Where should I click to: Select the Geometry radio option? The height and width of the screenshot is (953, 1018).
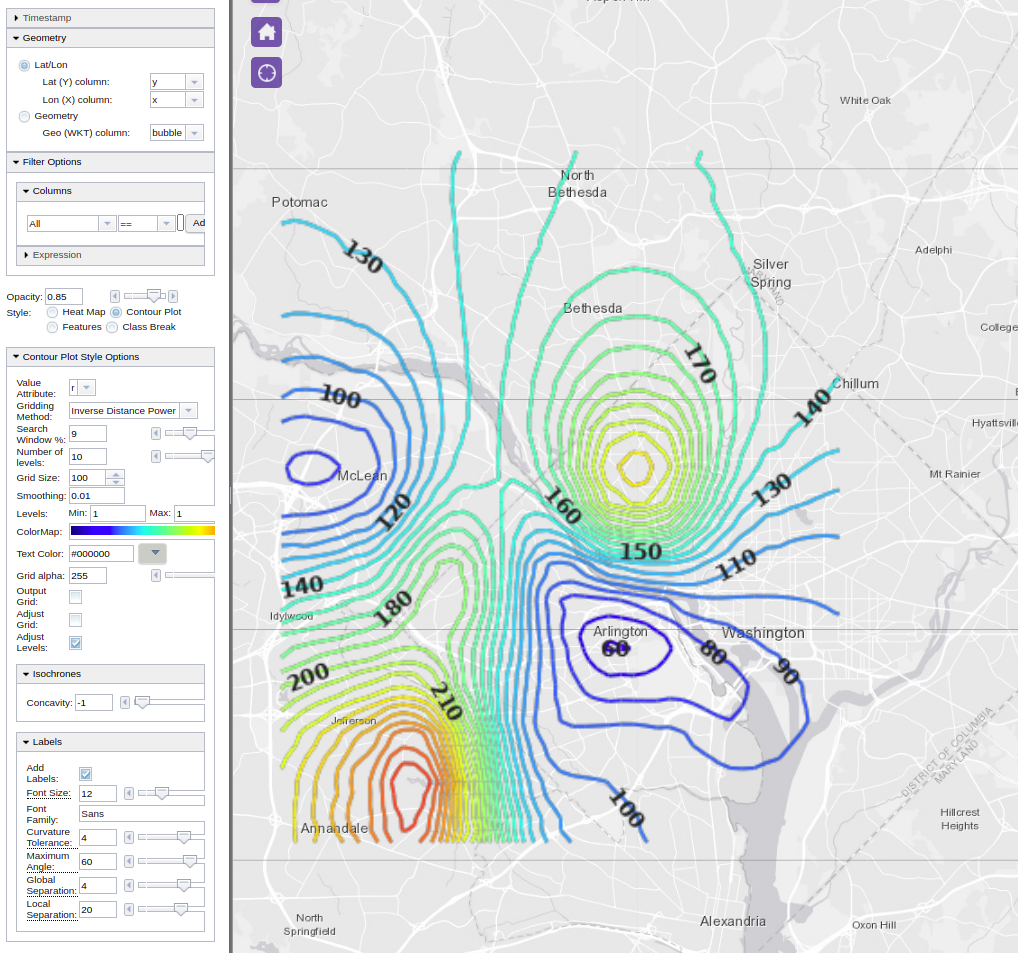coord(24,116)
